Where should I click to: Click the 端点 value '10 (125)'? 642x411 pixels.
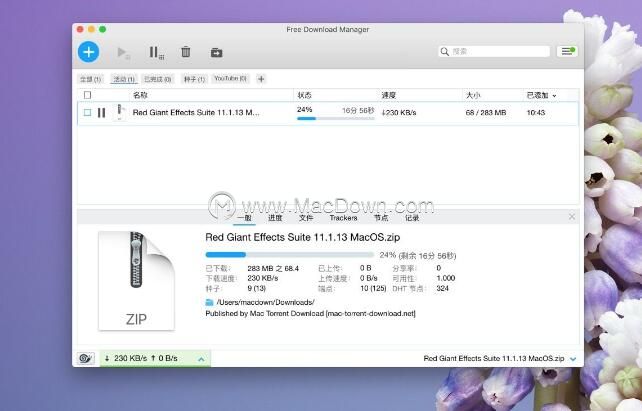[x=373, y=289]
